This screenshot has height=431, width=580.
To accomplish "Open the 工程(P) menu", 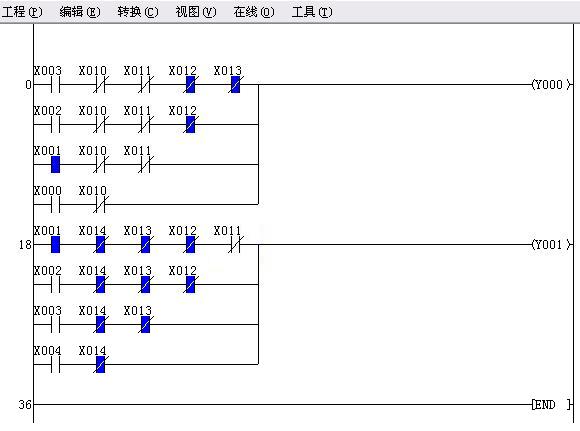I will point(22,12).
